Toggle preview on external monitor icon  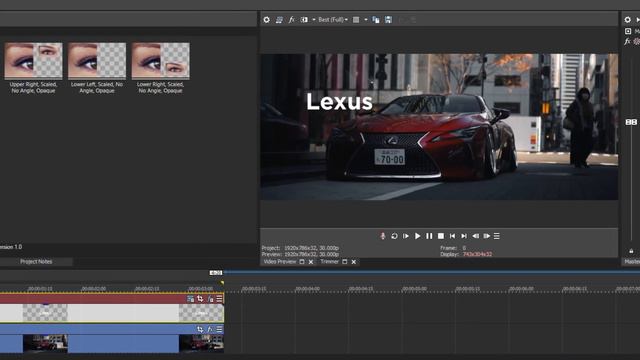pyautogui.click(x=279, y=20)
